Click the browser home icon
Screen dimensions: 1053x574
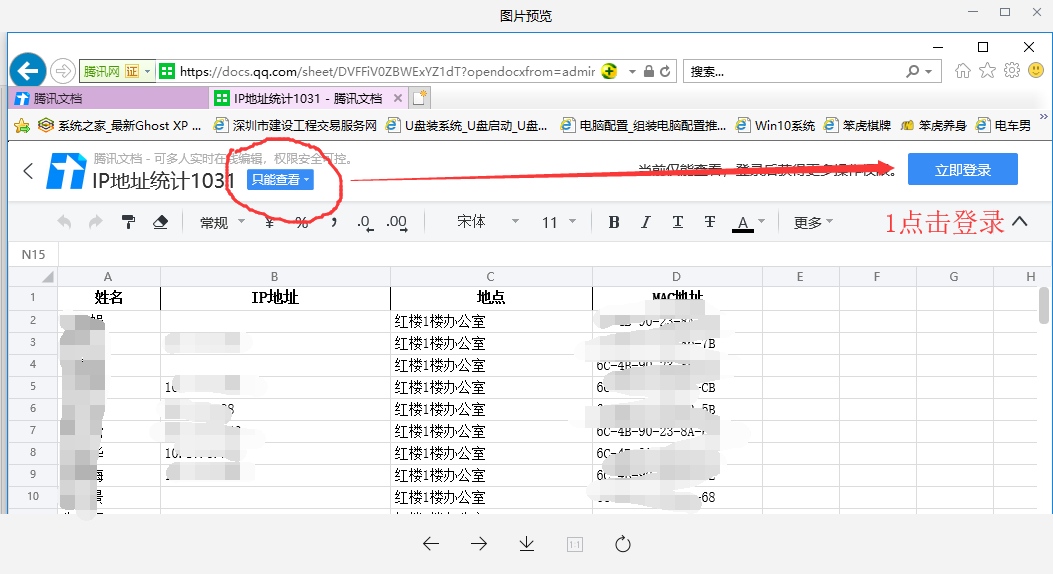pyautogui.click(x=963, y=71)
